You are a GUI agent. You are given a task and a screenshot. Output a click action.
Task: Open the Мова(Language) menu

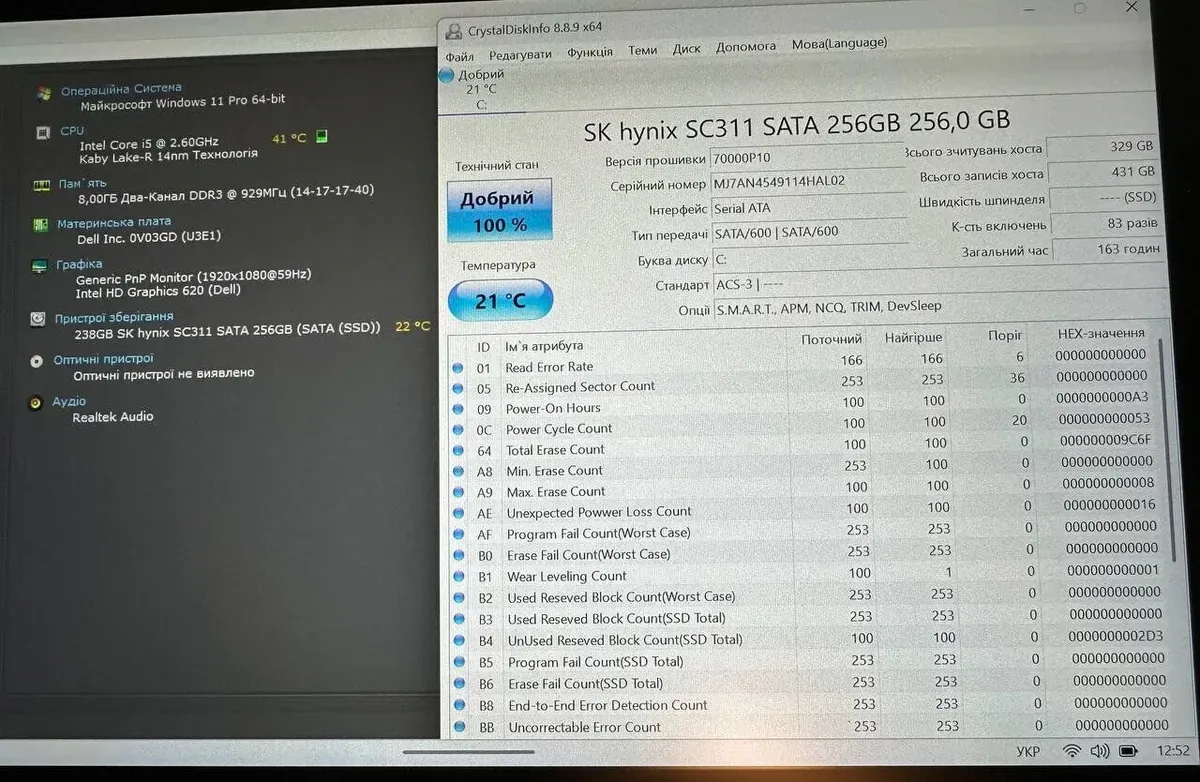pyautogui.click(x=838, y=44)
